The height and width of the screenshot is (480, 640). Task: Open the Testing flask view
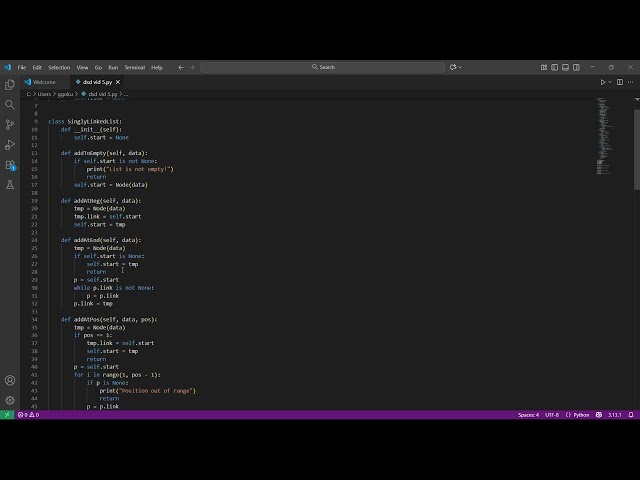[x=10, y=184]
